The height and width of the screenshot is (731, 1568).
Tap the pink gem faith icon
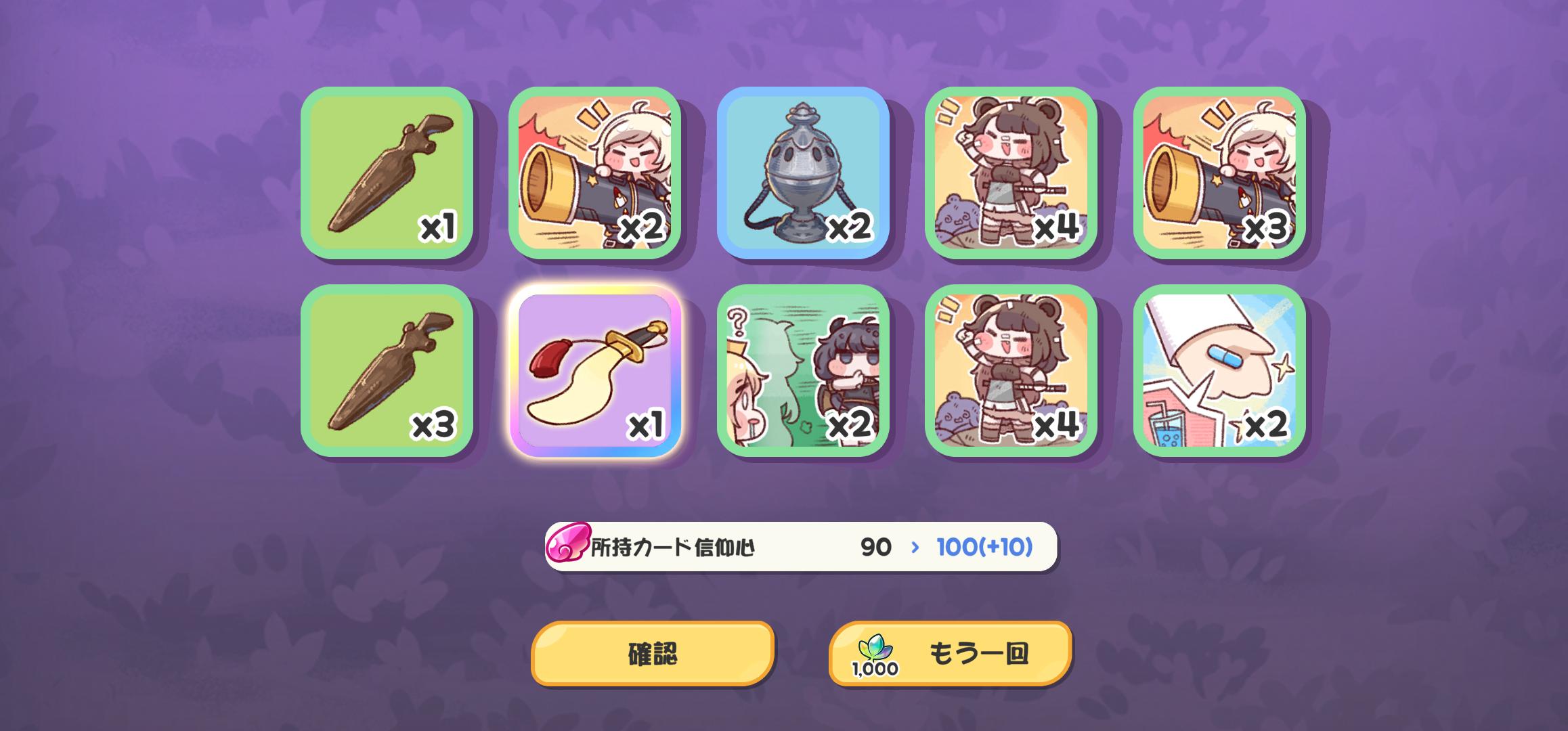tap(567, 544)
